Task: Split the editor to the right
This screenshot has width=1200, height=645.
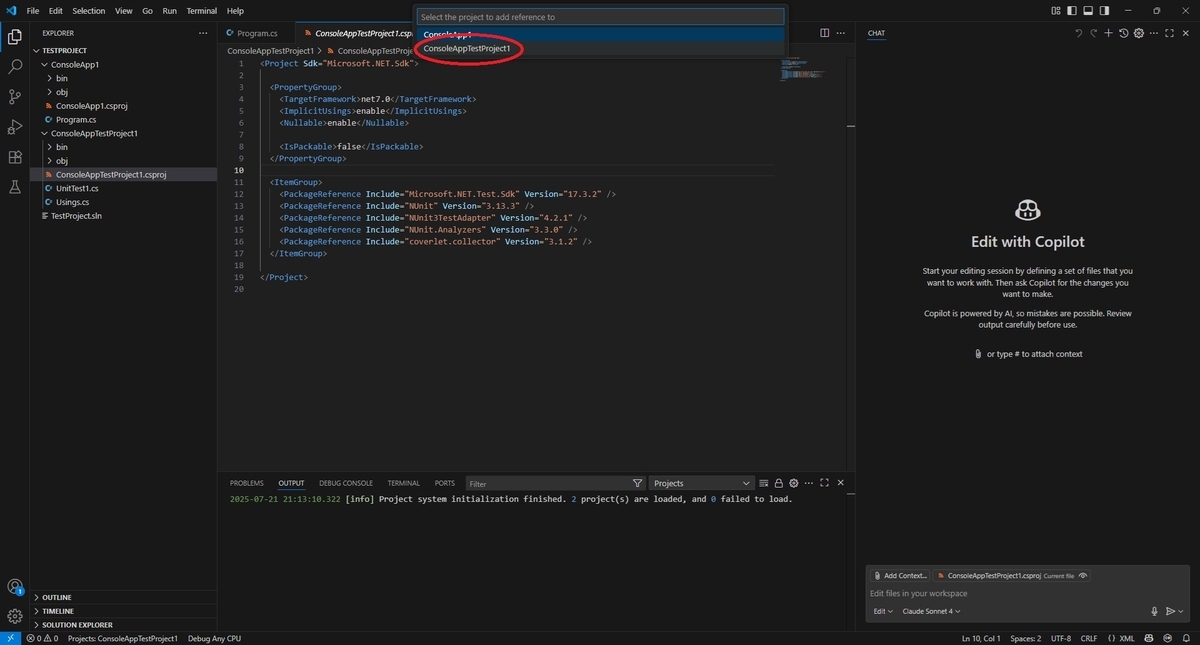Action: 825,33
